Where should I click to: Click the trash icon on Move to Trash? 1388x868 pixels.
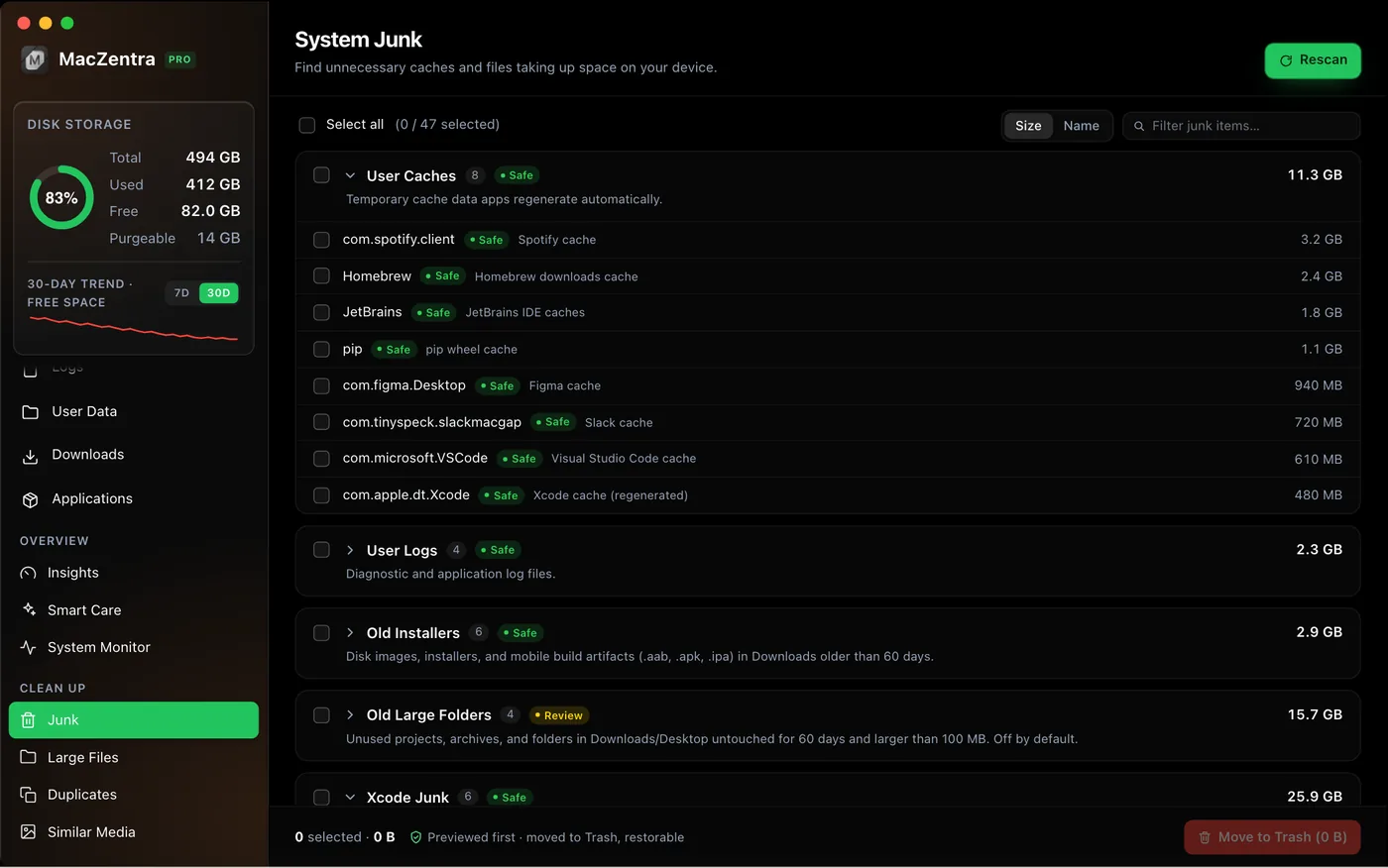(x=1205, y=838)
